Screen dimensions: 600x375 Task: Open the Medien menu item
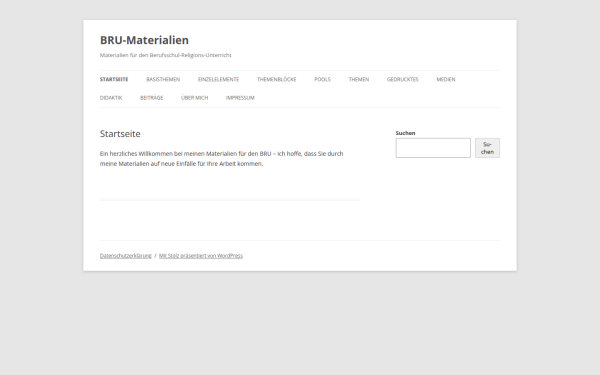click(x=446, y=80)
